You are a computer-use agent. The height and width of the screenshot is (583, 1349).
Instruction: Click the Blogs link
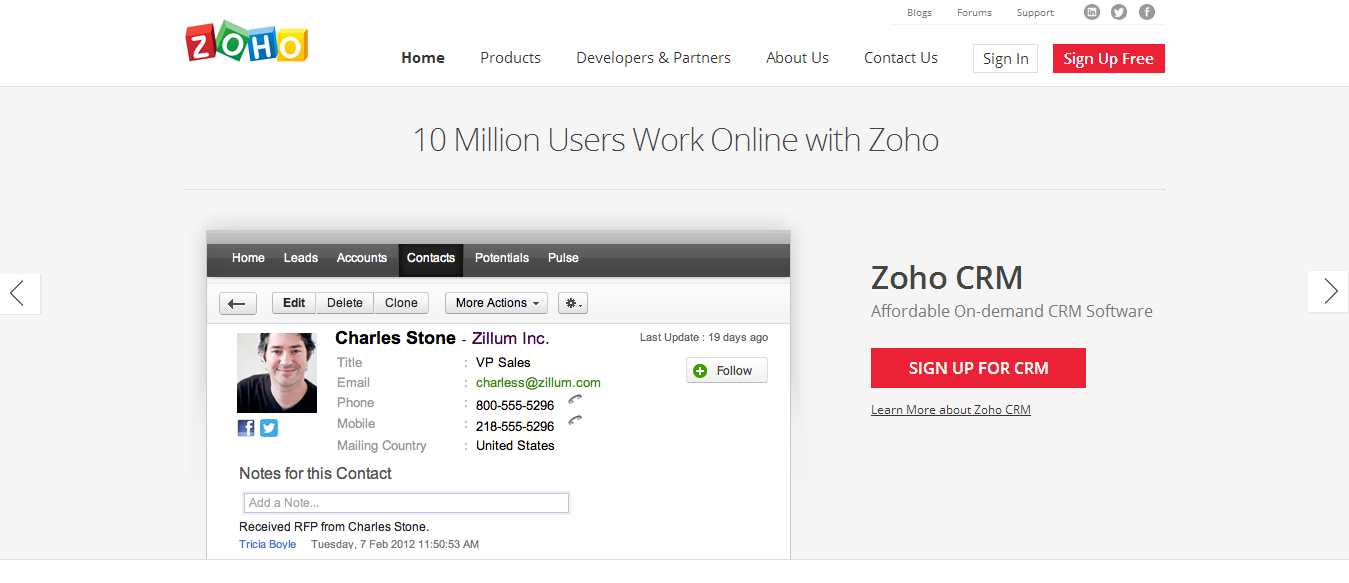pos(919,13)
